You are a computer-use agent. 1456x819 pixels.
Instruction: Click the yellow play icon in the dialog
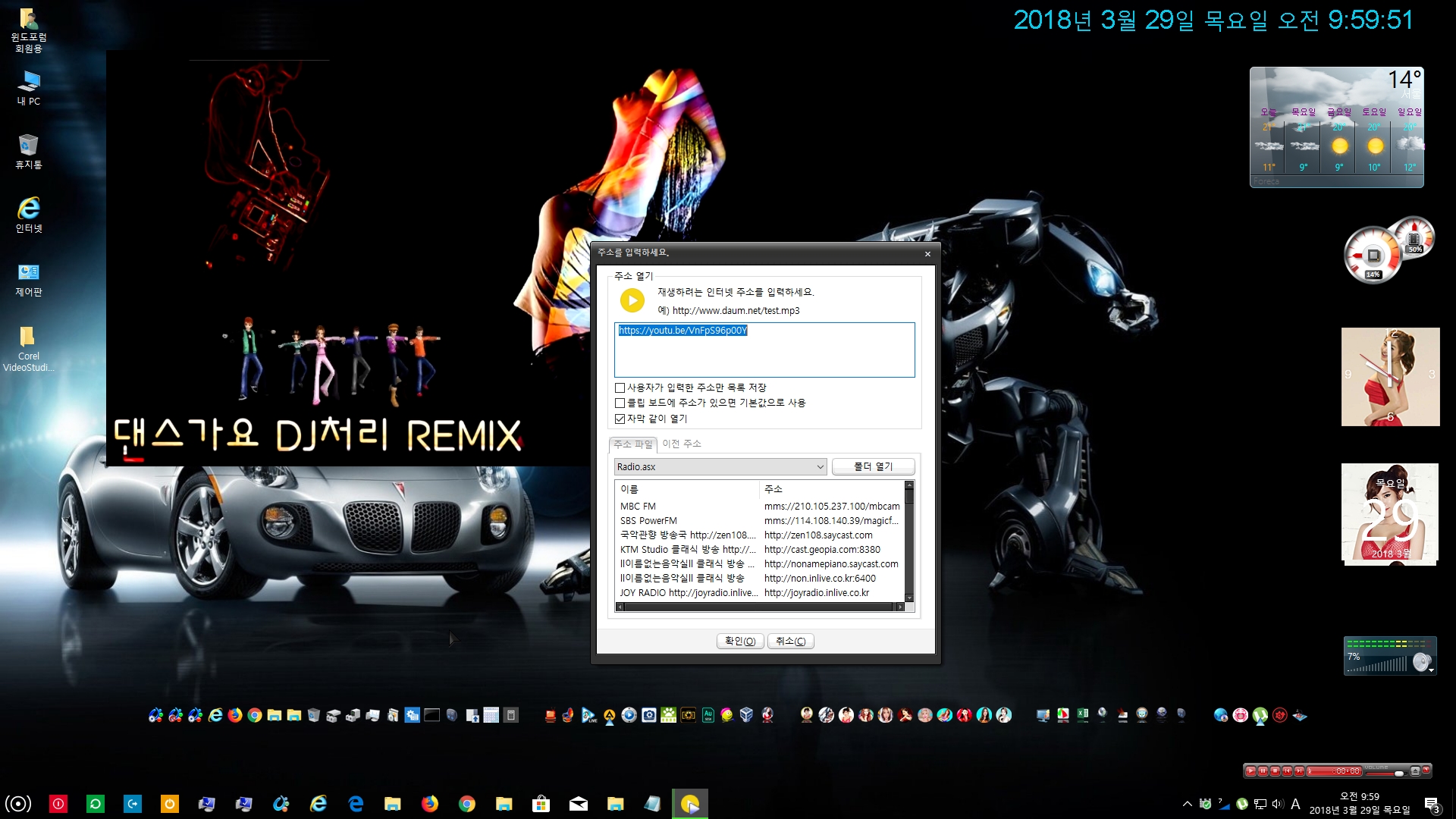[x=632, y=300]
